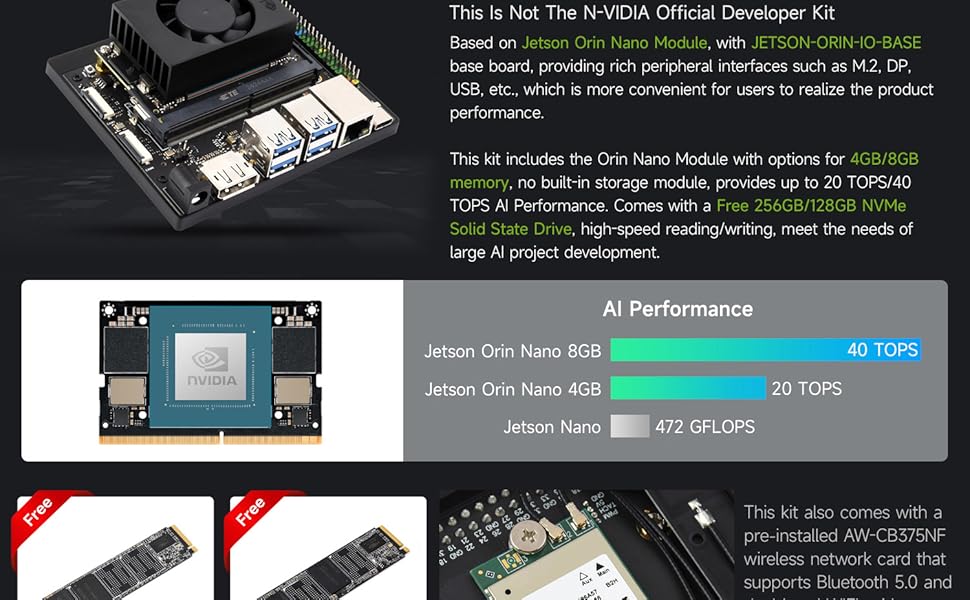Click the AI Performance heading
The height and width of the screenshot is (600, 970).
[x=677, y=309]
